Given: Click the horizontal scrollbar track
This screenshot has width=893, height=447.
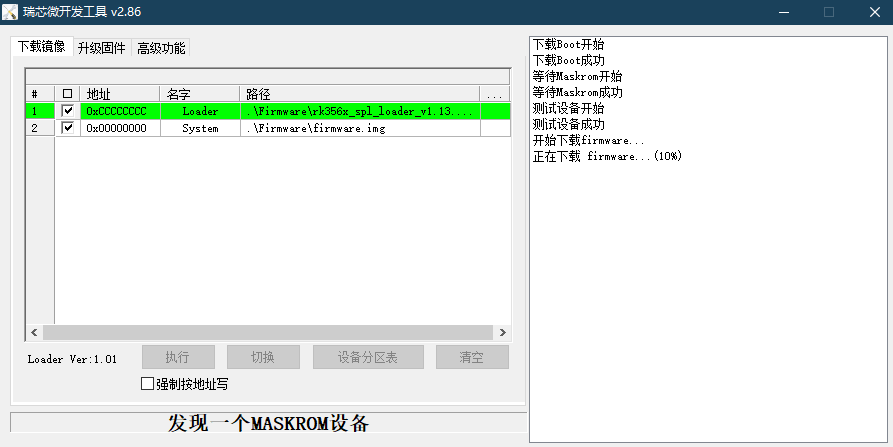Looking at the screenshot, I should (268, 333).
